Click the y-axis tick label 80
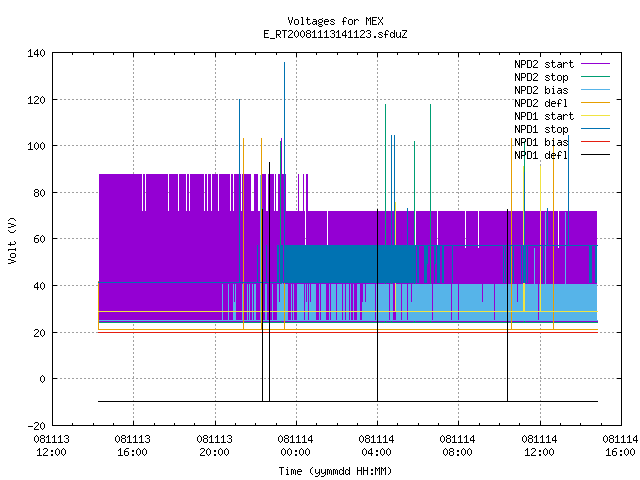This screenshot has height=480, width=640. coord(40,193)
